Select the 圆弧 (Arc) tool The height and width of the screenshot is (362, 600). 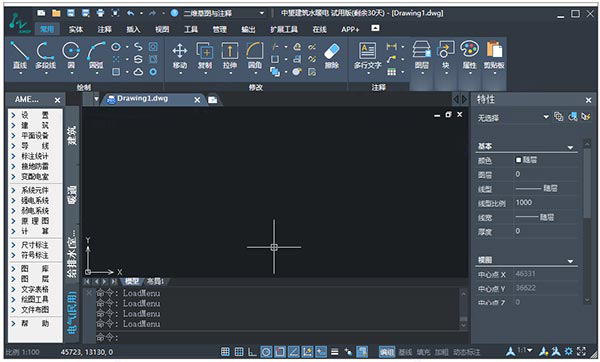96,55
